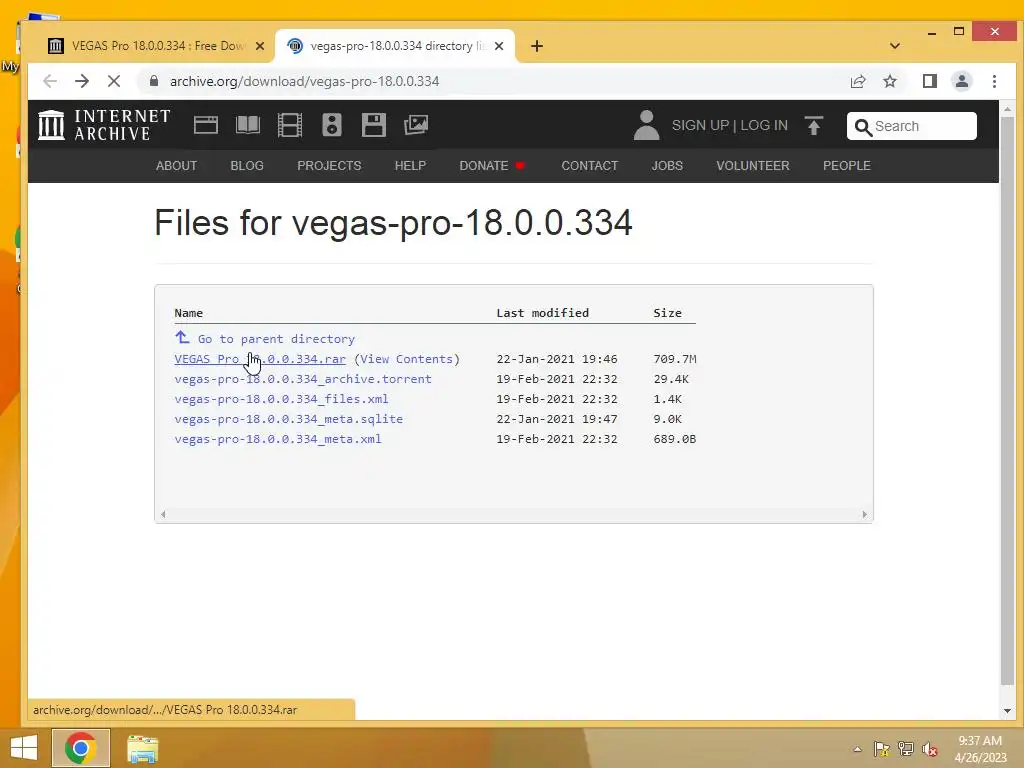Screen dimensions: 1024x768
Task: Click the 709.7M size value
Action: click(675, 359)
